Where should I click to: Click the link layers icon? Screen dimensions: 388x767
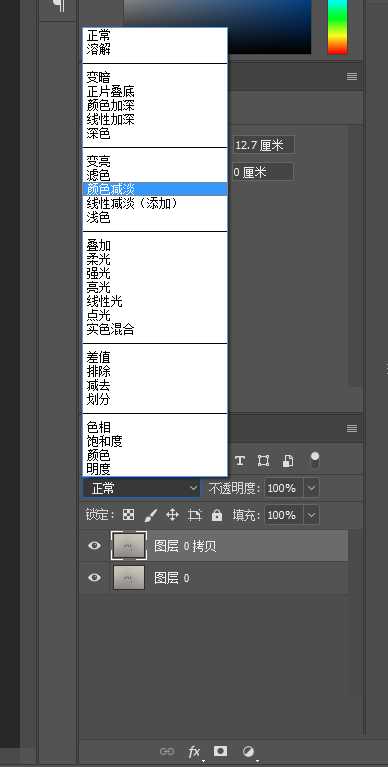pyautogui.click(x=167, y=751)
